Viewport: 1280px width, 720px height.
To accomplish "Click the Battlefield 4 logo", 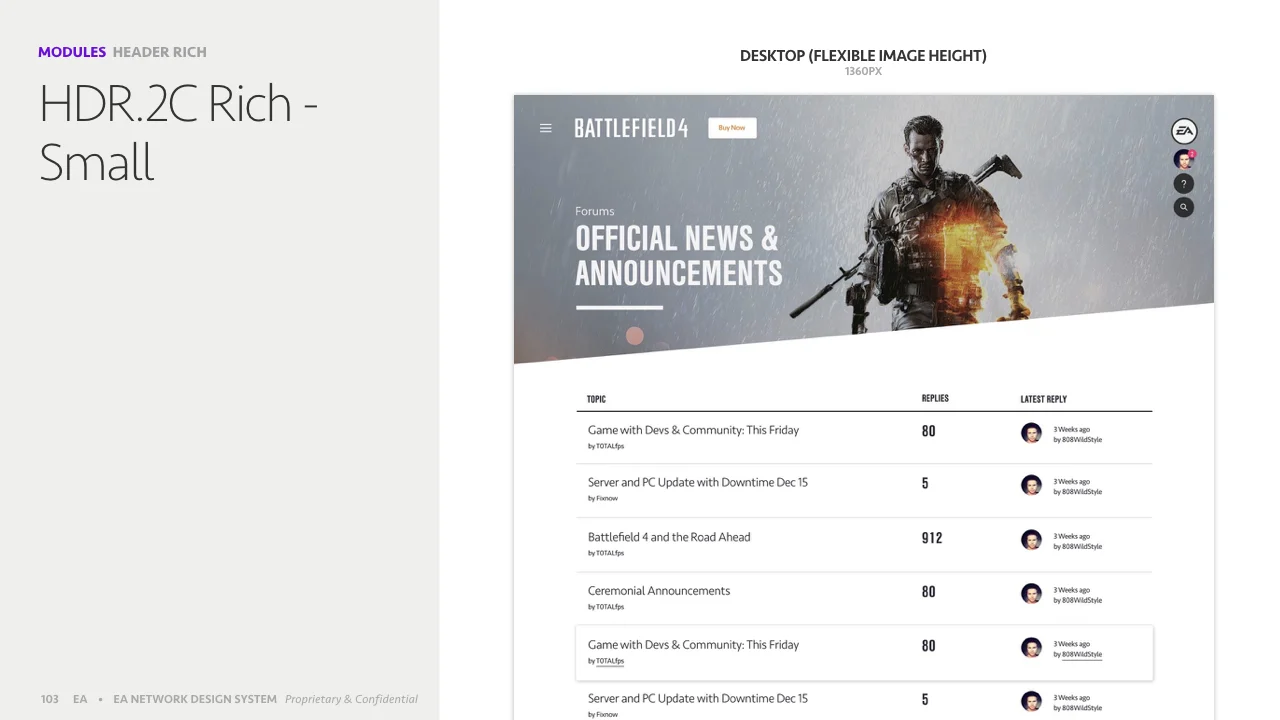I will pyautogui.click(x=631, y=128).
